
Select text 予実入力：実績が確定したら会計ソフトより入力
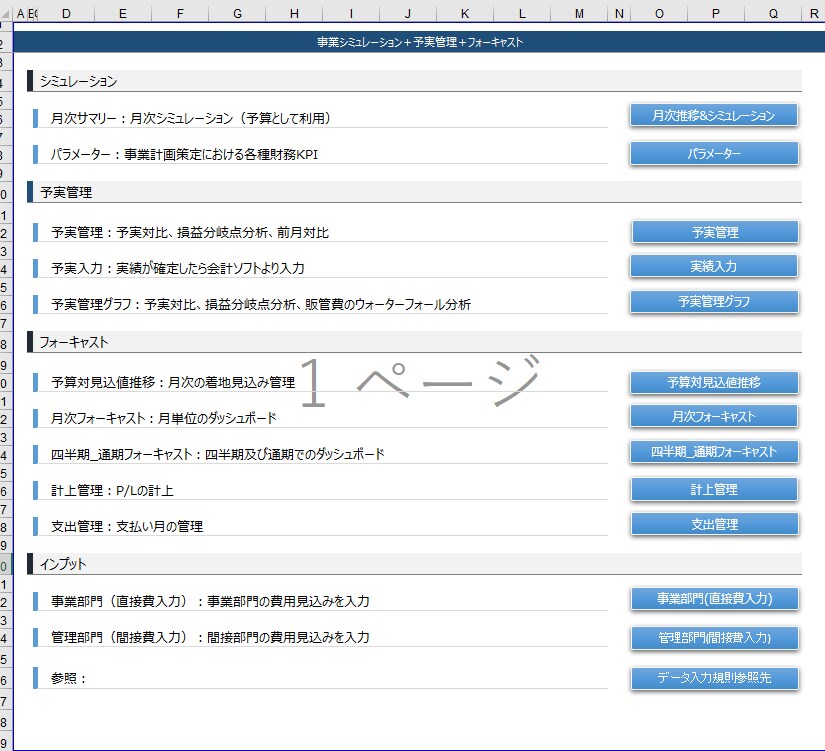pyautogui.click(x=178, y=268)
